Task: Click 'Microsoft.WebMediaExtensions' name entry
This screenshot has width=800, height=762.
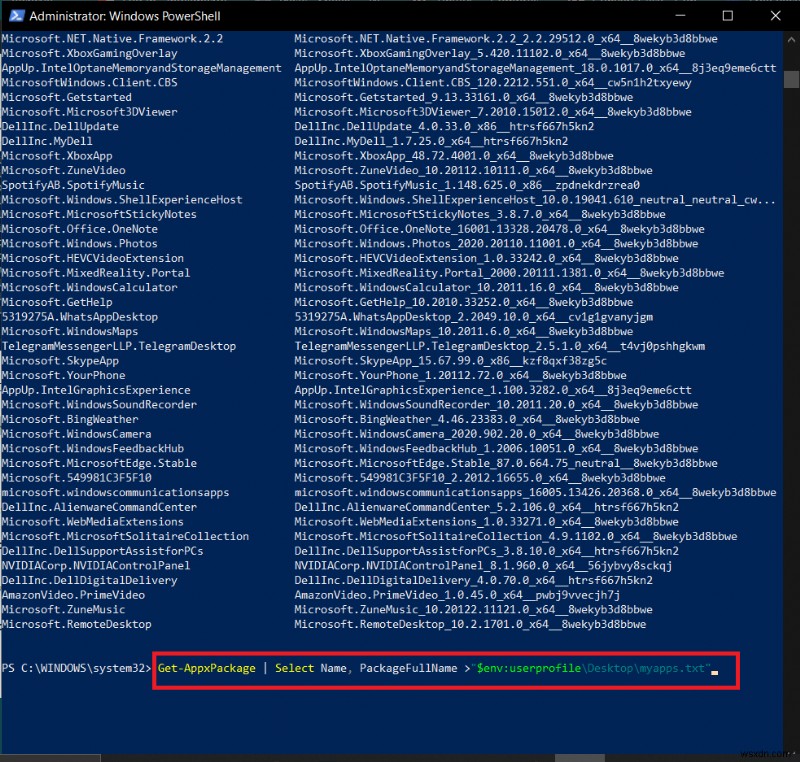Action: click(x=92, y=522)
